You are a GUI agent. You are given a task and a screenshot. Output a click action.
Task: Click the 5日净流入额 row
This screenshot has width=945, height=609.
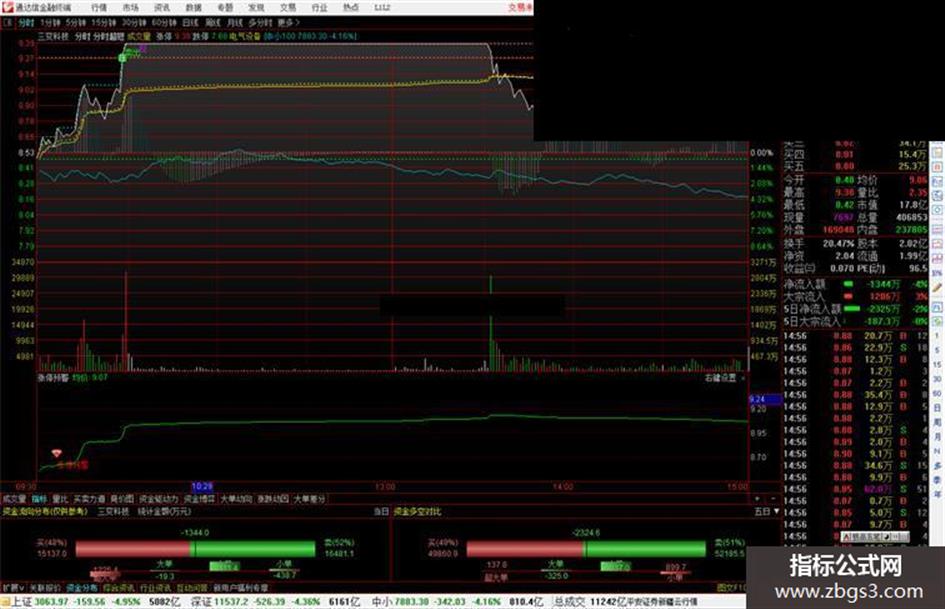click(856, 309)
